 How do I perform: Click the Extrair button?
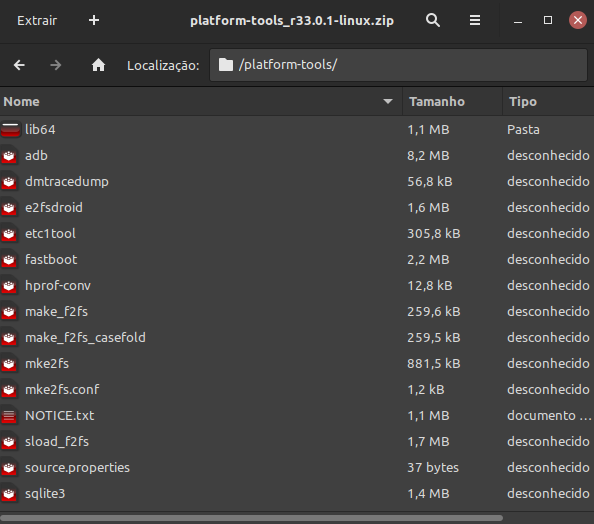tap(37, 20)
